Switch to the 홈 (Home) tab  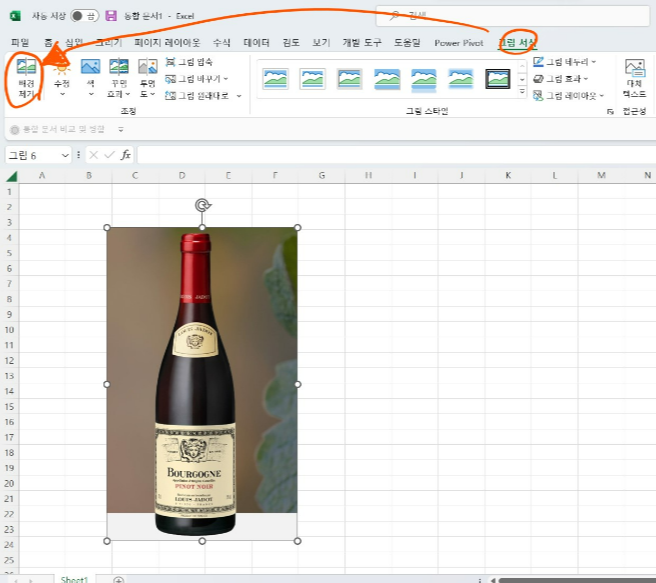[x=49, y=42]
